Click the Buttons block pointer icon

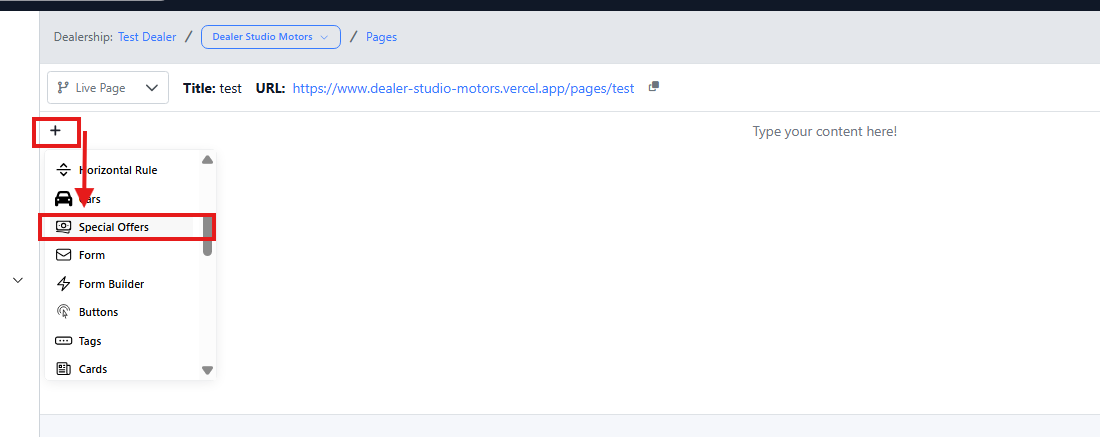pos(64,312)
